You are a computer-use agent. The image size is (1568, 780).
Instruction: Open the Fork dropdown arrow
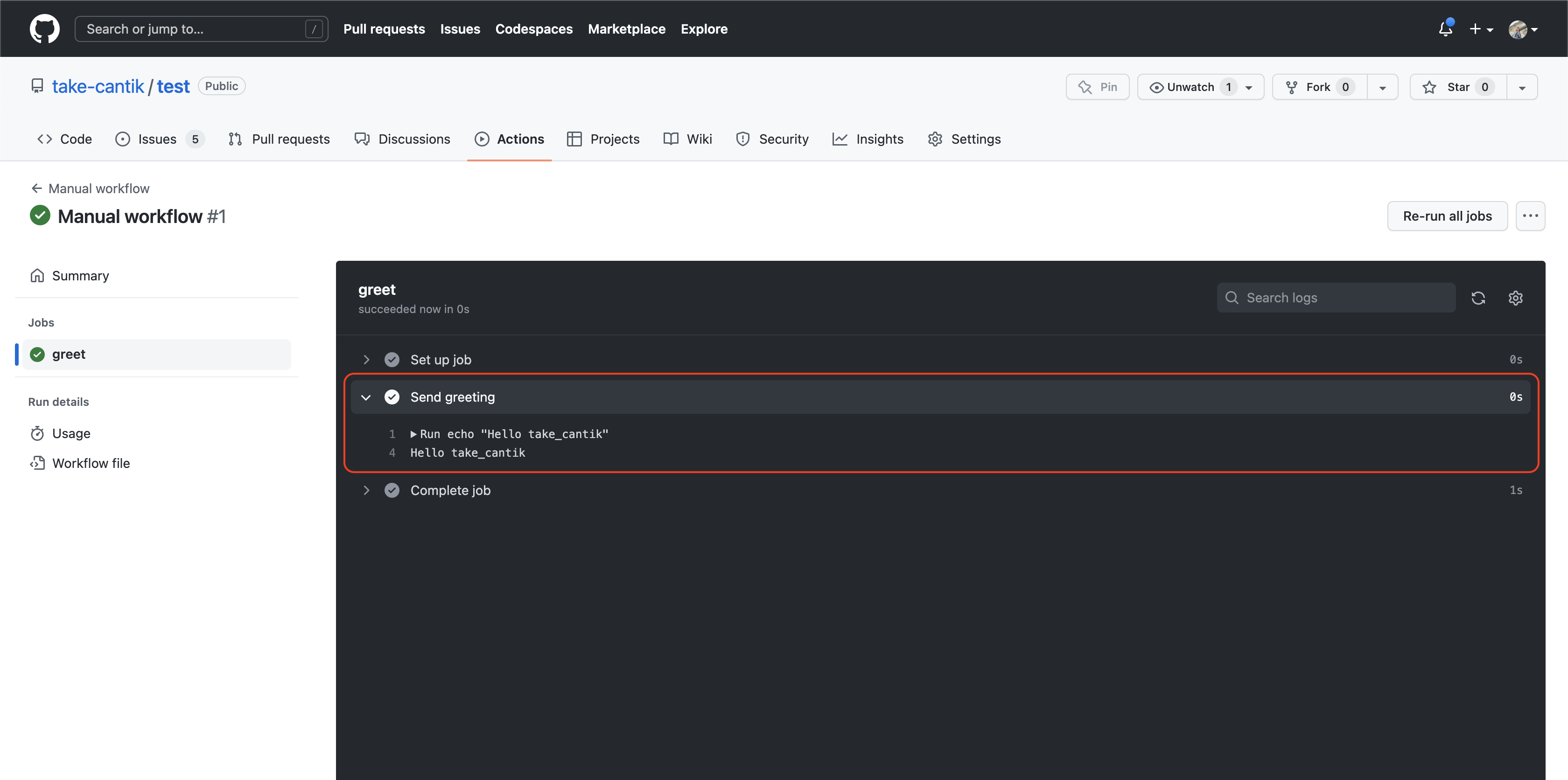pos(1382,87)
